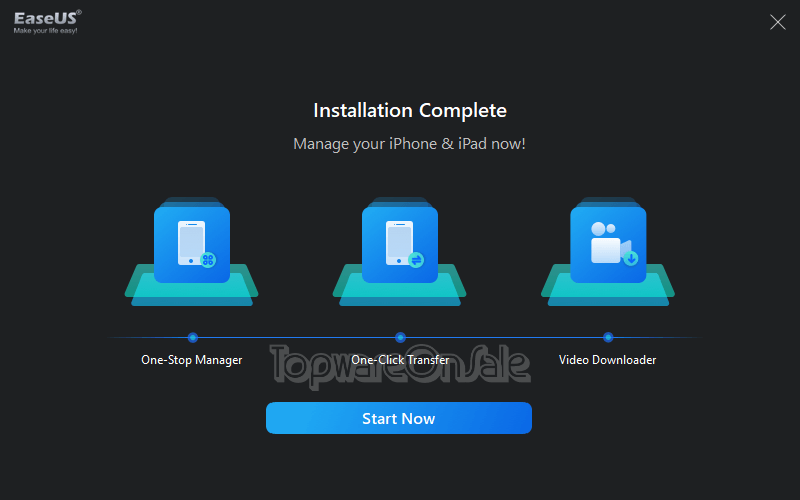Select the One-Stop Manager phone icon

(x=192, y=244)
